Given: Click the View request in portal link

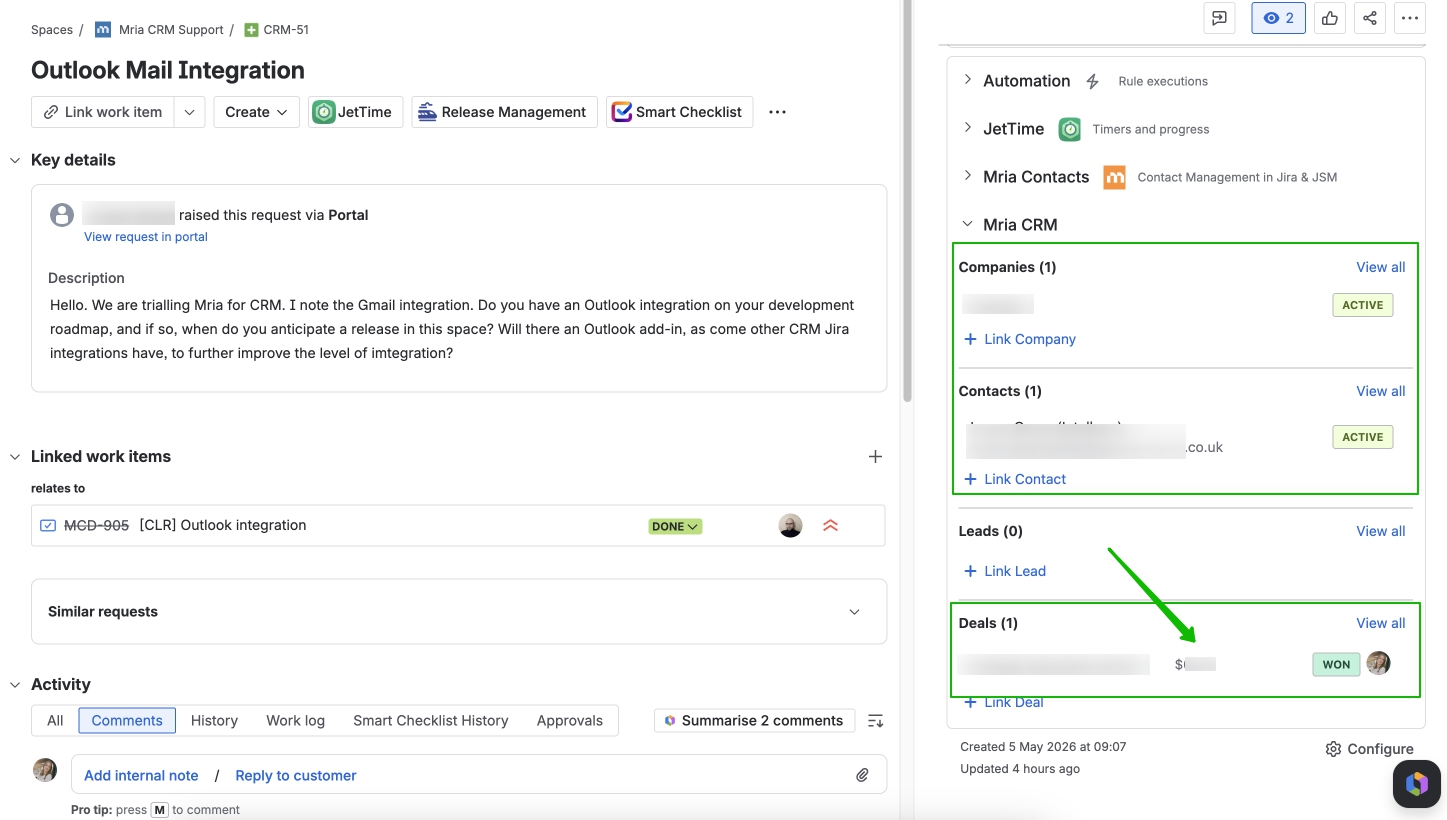Looking at the screenshot, I should coord(146,237).
